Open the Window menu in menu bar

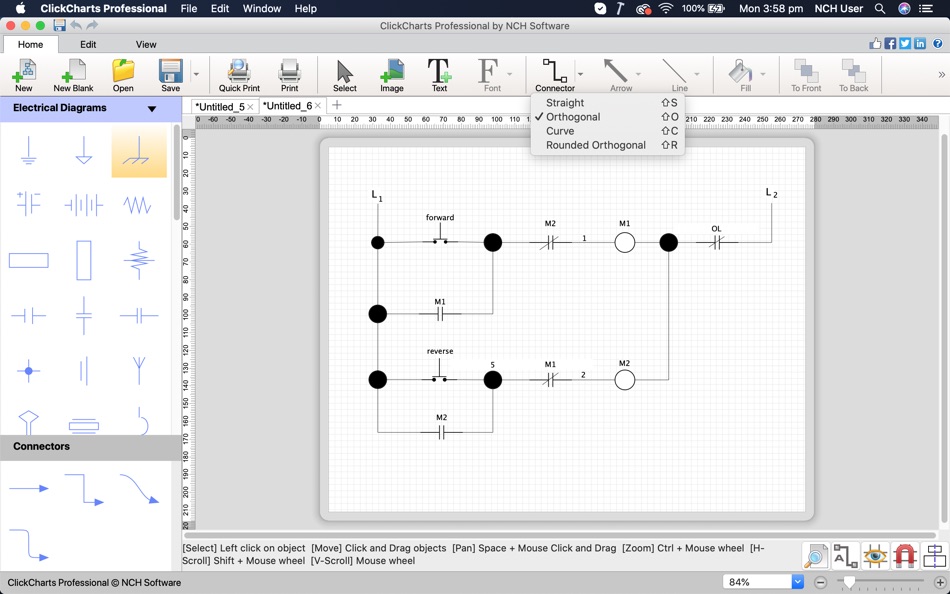point(262,8)
